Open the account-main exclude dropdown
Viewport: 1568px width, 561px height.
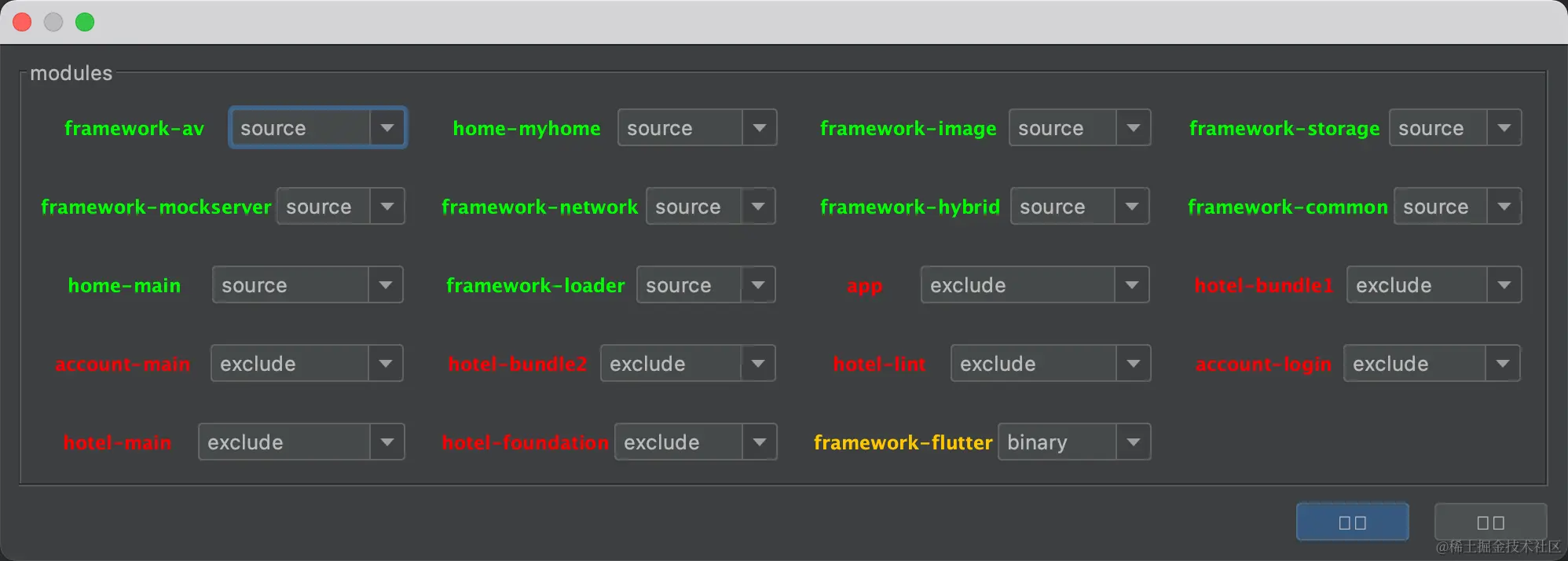tap(306, 363)
